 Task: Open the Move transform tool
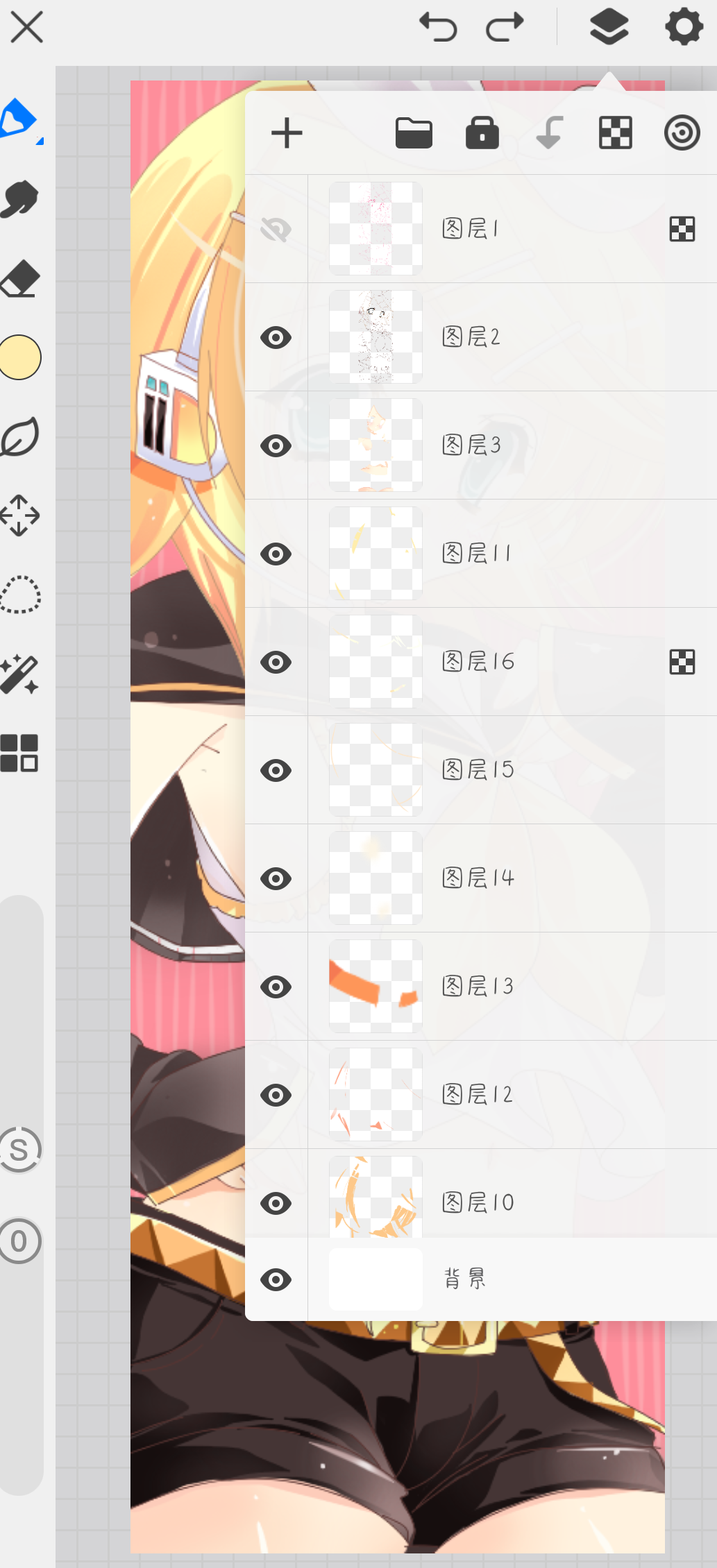pyautogui.click(x=20, y=515)
